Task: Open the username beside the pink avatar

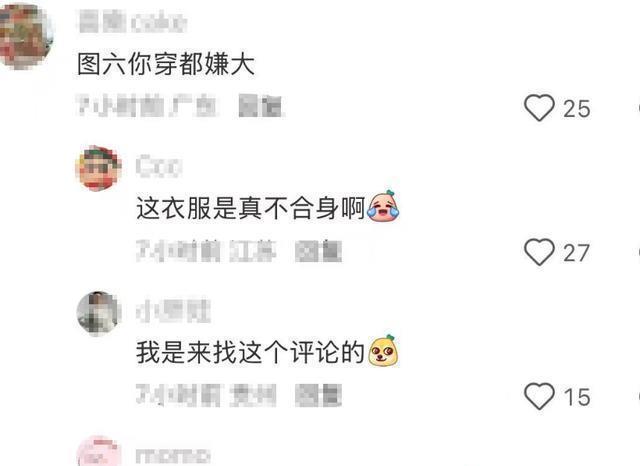Action: pyautogui.click(x=173, y=455)
